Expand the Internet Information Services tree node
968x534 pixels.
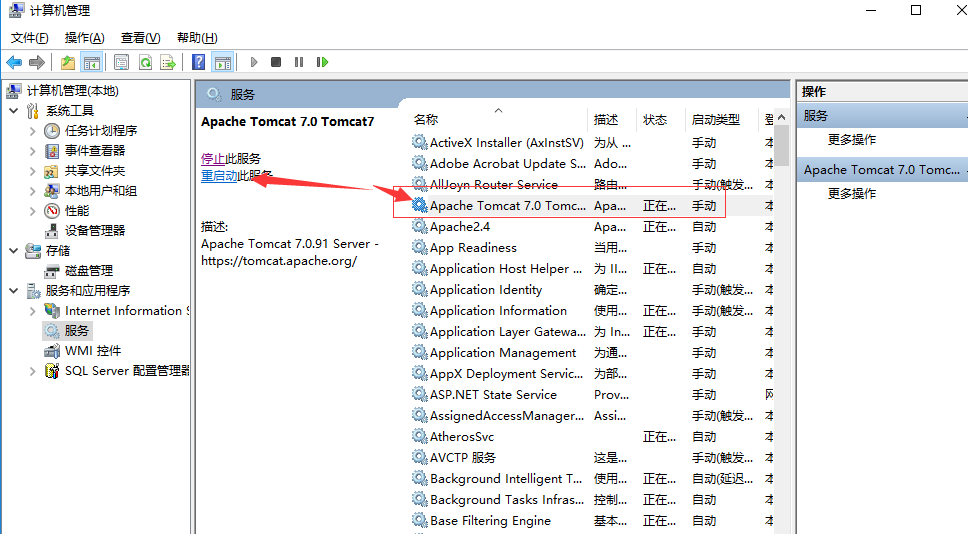pos(33,311)
